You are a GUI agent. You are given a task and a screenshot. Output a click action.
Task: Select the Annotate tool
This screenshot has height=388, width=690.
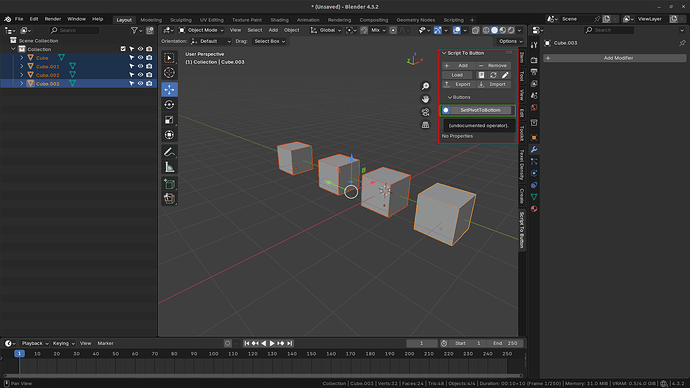pyautogui.click(x=169, y=152)
